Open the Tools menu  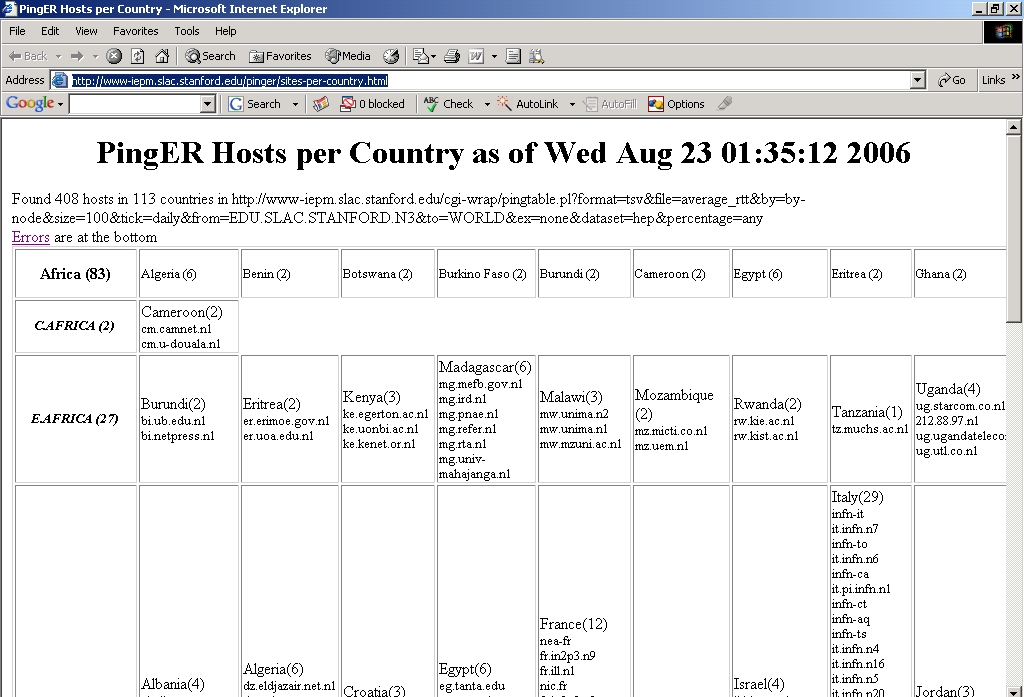[187, 31]
